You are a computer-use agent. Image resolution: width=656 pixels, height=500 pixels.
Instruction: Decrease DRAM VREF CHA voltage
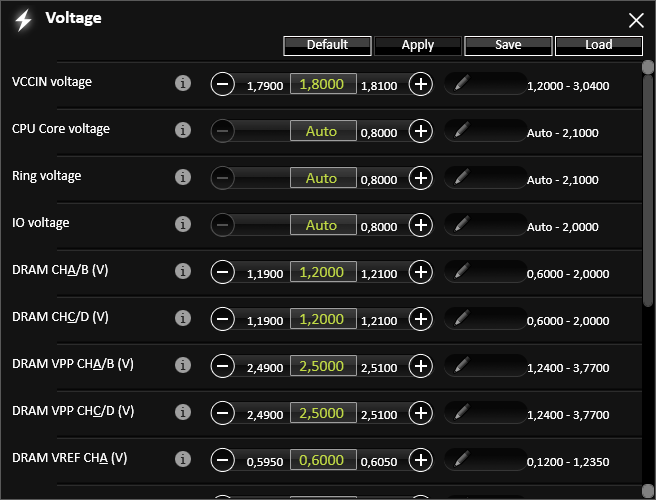click(223, 460)
